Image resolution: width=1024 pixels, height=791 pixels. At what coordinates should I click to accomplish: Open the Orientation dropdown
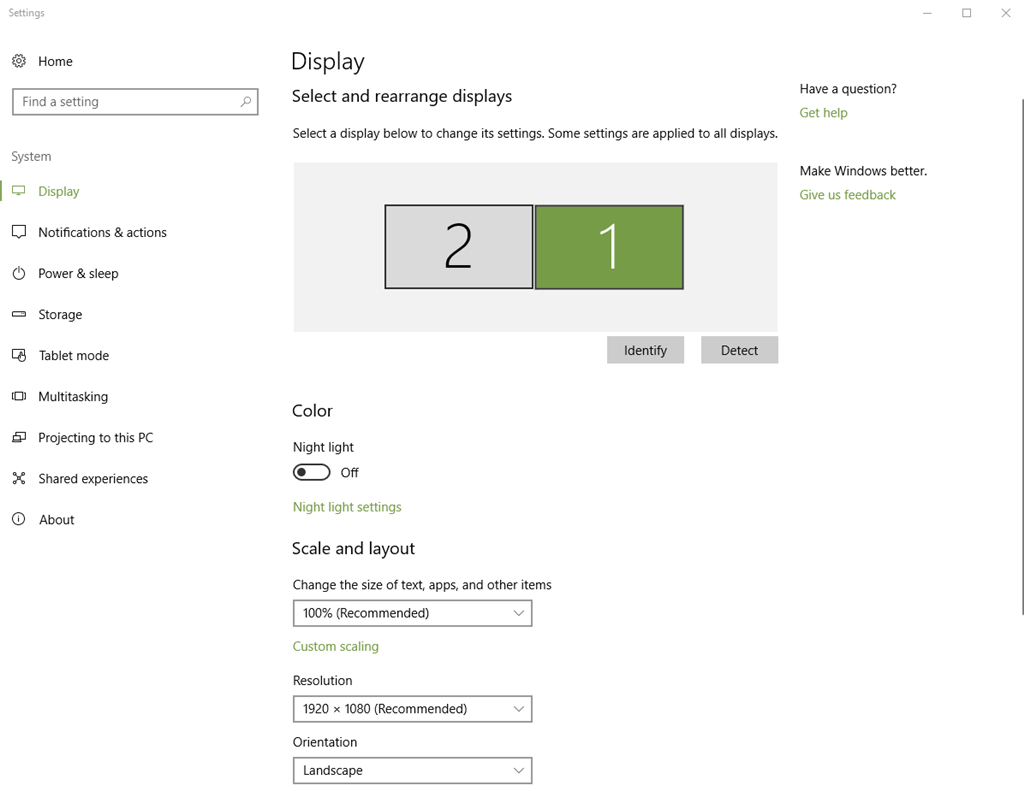pyautogui.click(x=413, y=771)
